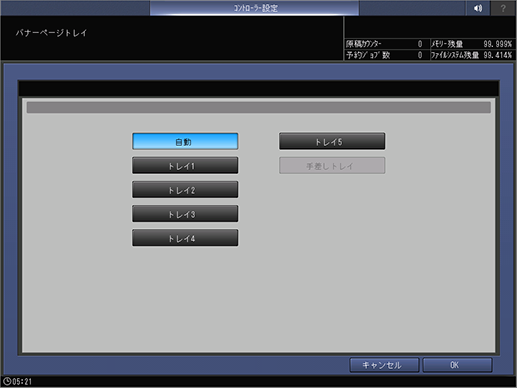The image size is (517, 388).
Task: Click the clock icon beside 05:21
Action: (7, 381)
